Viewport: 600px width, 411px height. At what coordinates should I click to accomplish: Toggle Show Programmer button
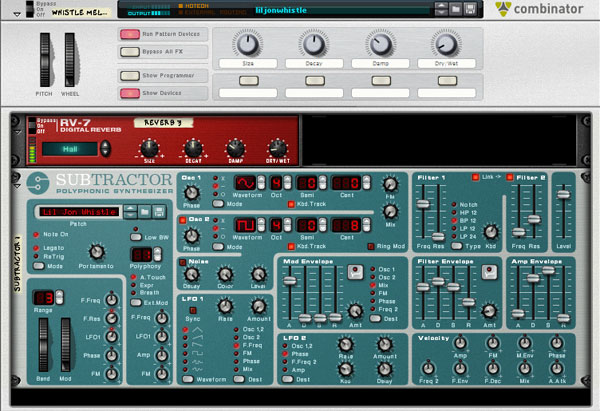(130, 75)
